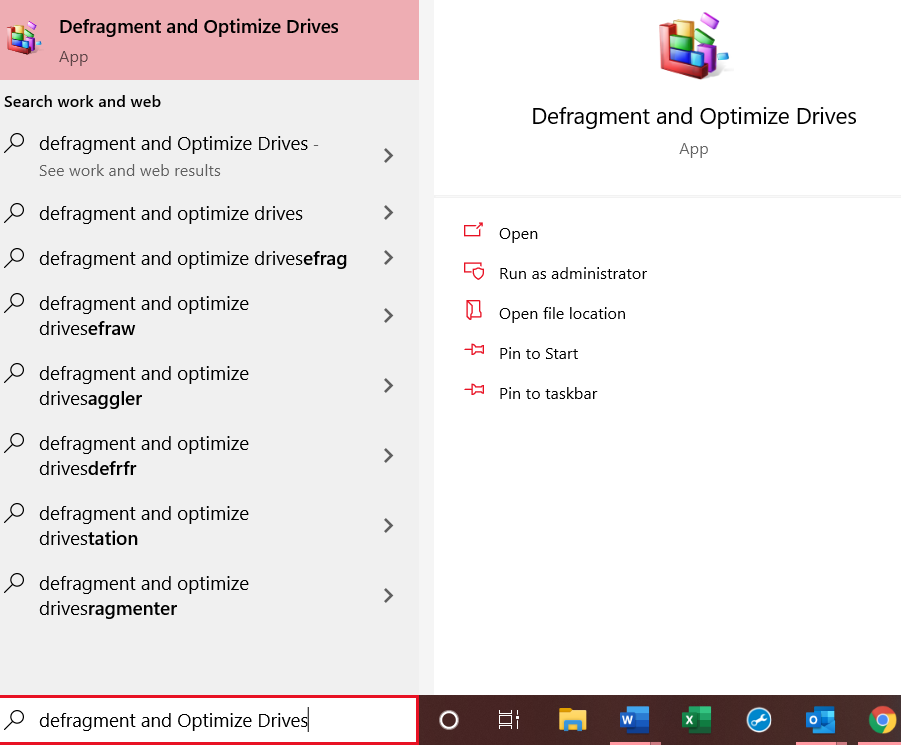Screen dimensions: 901x745
Task: Click the Defragment app icon in best match
Action: [24, 38]
